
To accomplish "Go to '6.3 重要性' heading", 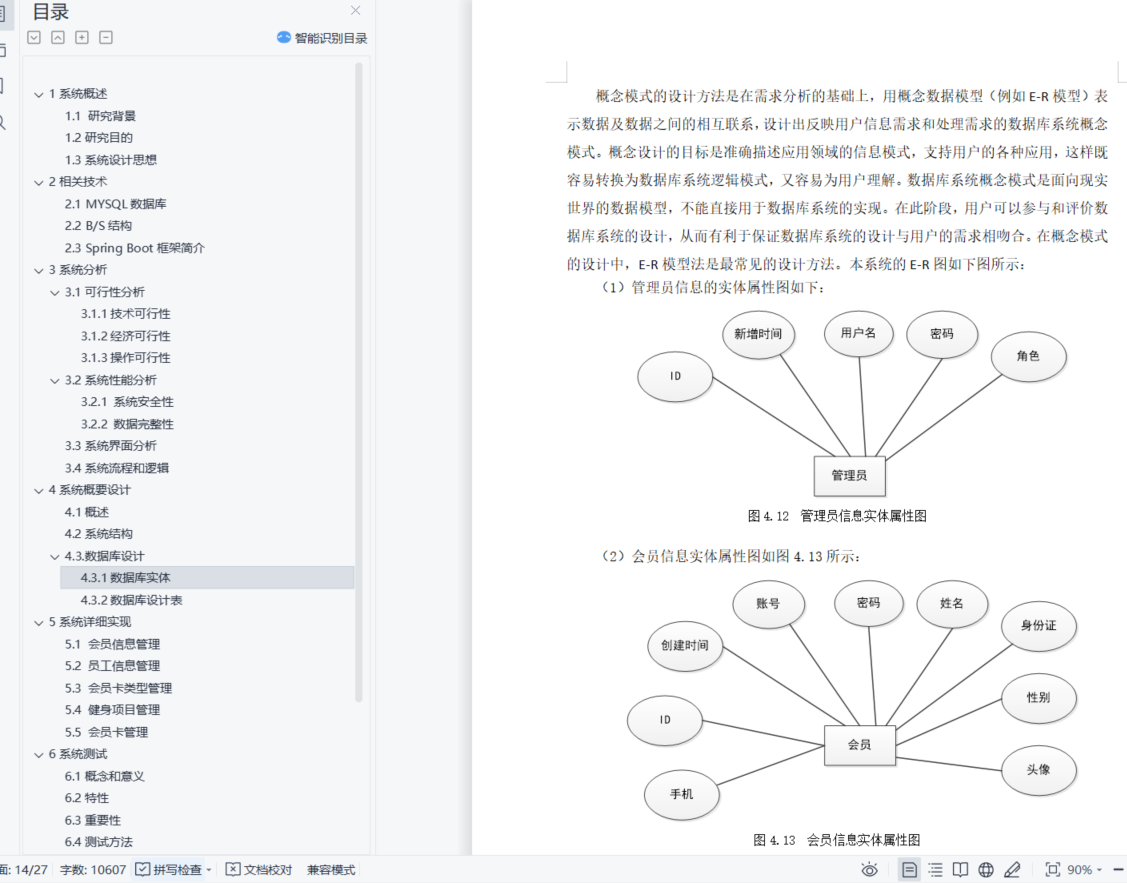I will click(x=93, y=820).
